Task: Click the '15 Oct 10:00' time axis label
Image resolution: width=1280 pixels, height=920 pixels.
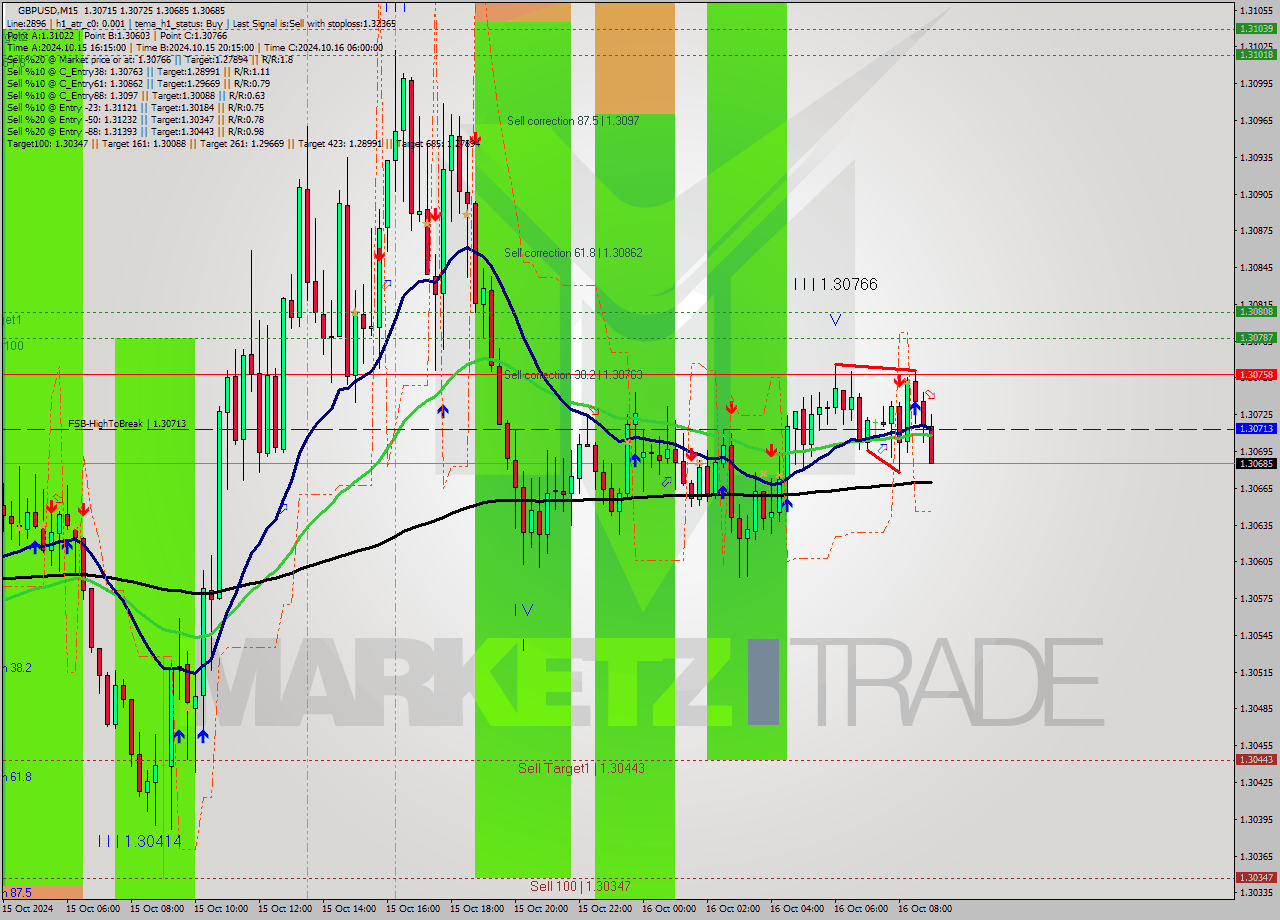Action: (221, 909)
